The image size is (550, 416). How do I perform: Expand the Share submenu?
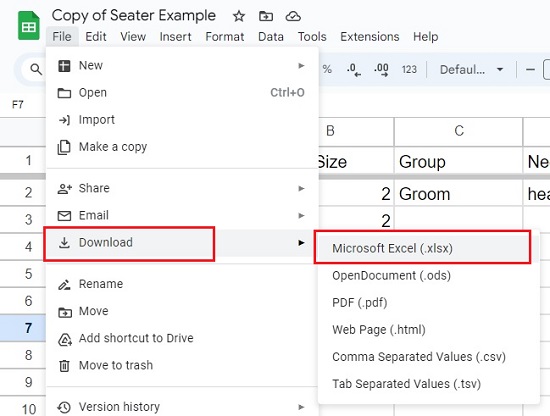click(182, 188)
